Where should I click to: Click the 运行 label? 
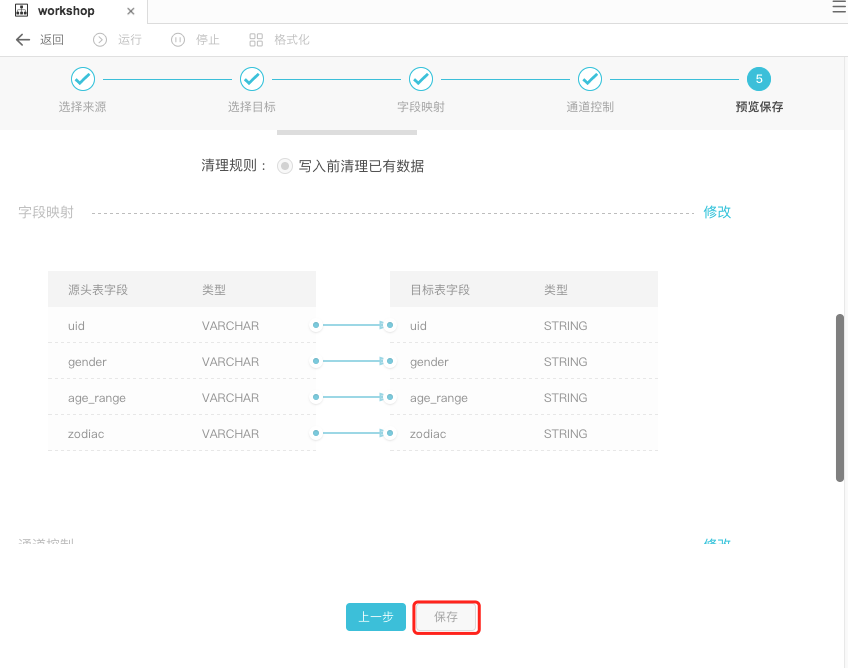[x=130, y=39]
